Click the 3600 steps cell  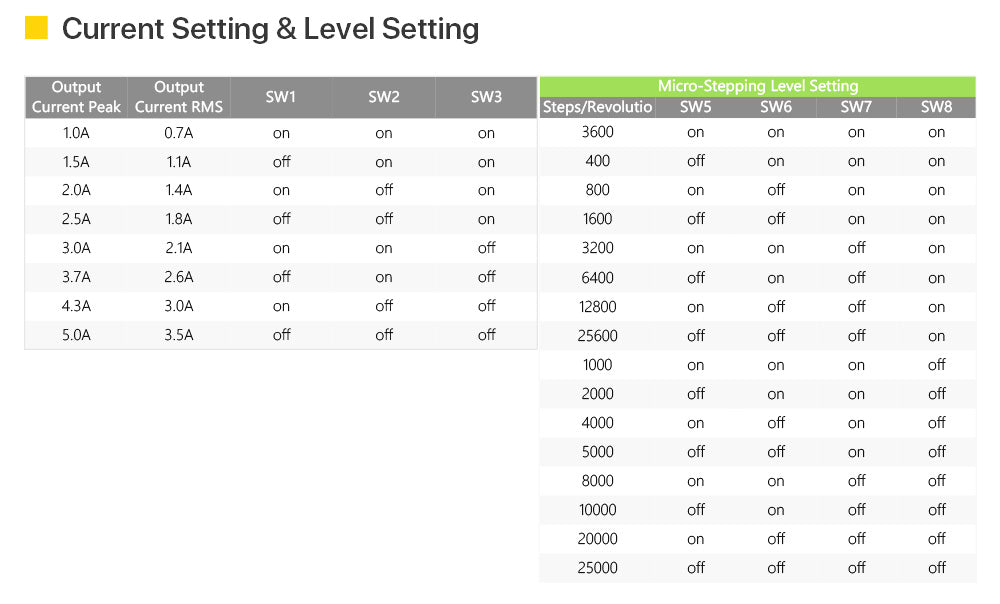pos(598,132)
